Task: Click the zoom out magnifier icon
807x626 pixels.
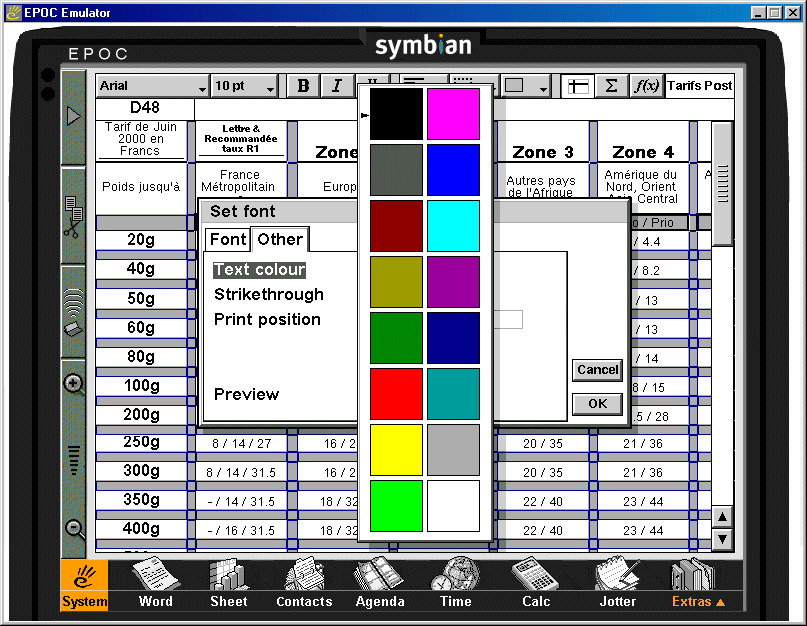Action: 75,529
